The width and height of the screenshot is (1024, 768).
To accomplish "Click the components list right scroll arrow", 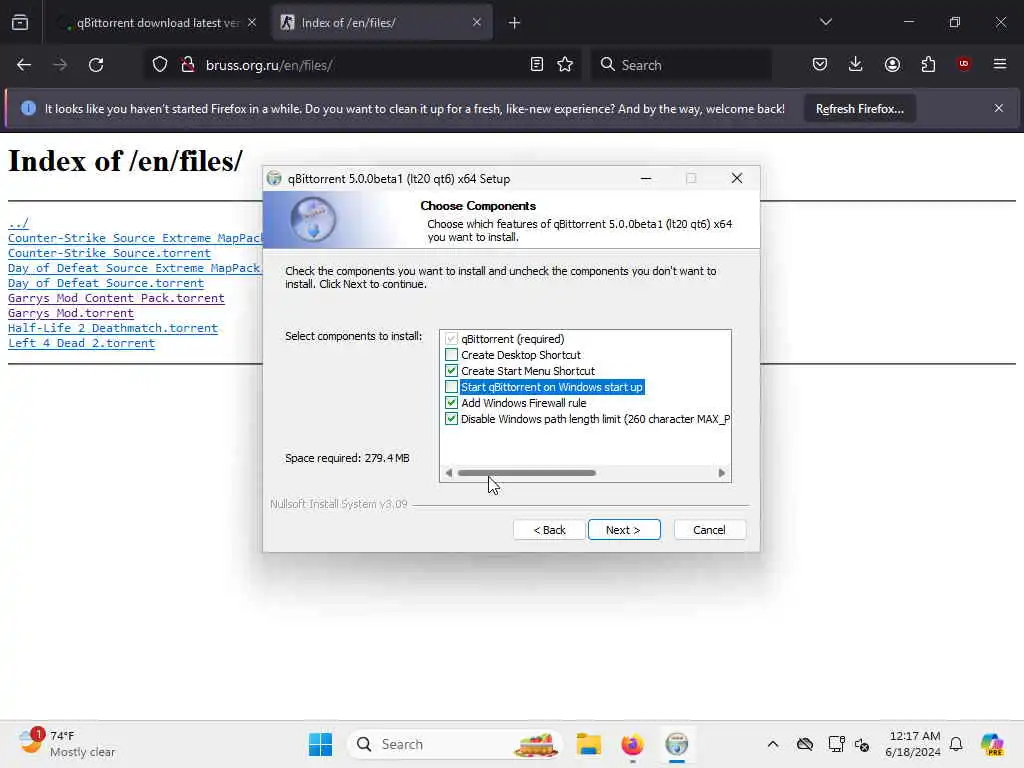I will tap(722, 473).
